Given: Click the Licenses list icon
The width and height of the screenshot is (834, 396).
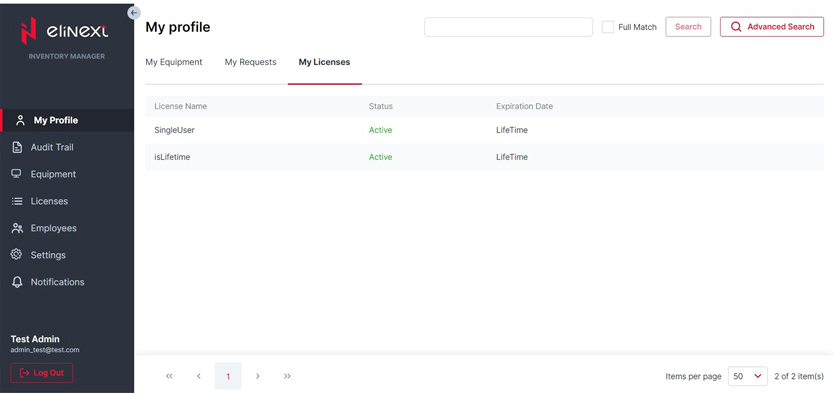Looking at the screenshot, I should coord(17,201).
